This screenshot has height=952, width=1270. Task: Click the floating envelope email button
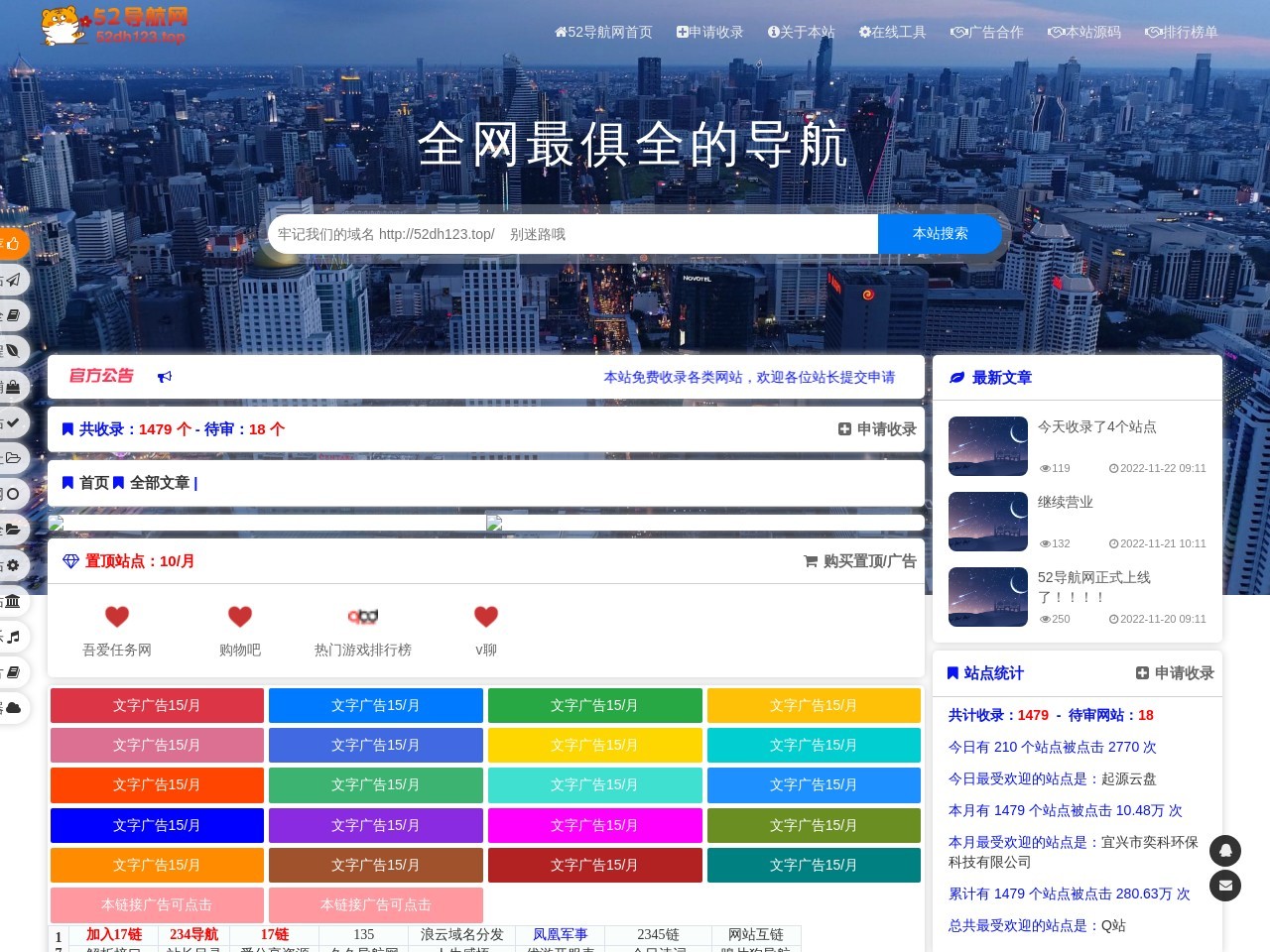point(1225,886)
